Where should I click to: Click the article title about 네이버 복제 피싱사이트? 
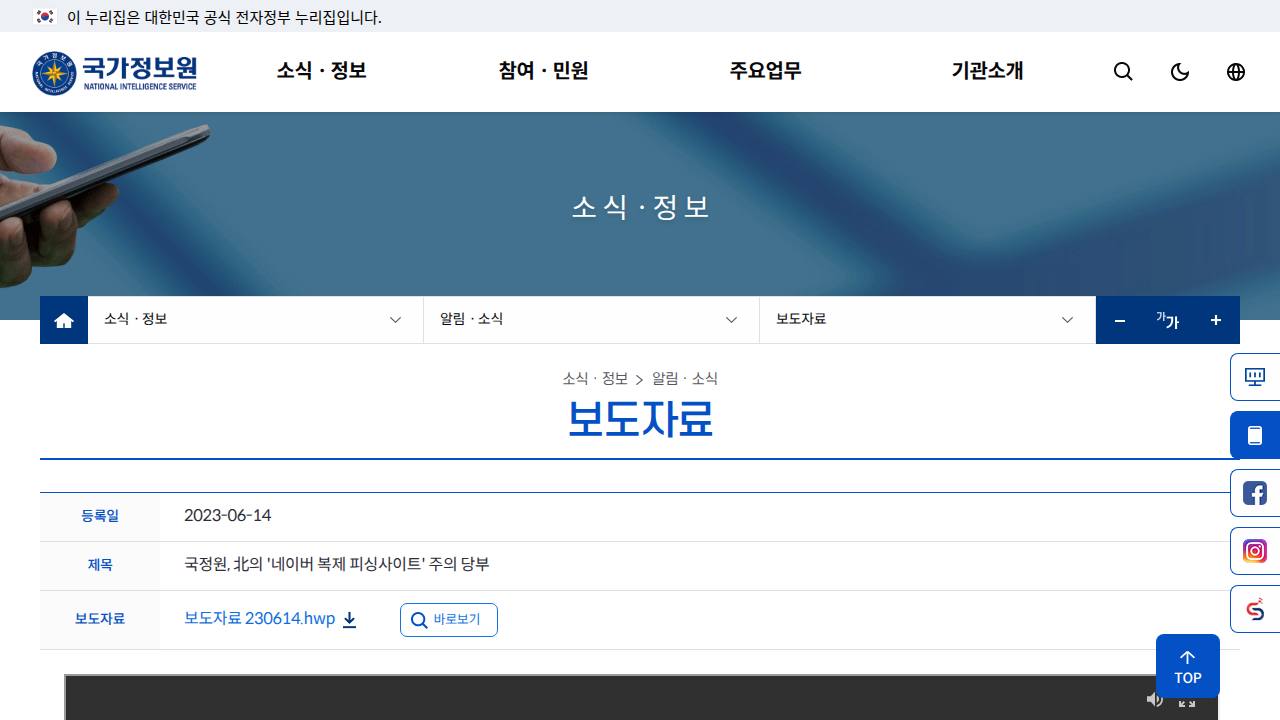(337, 565)
